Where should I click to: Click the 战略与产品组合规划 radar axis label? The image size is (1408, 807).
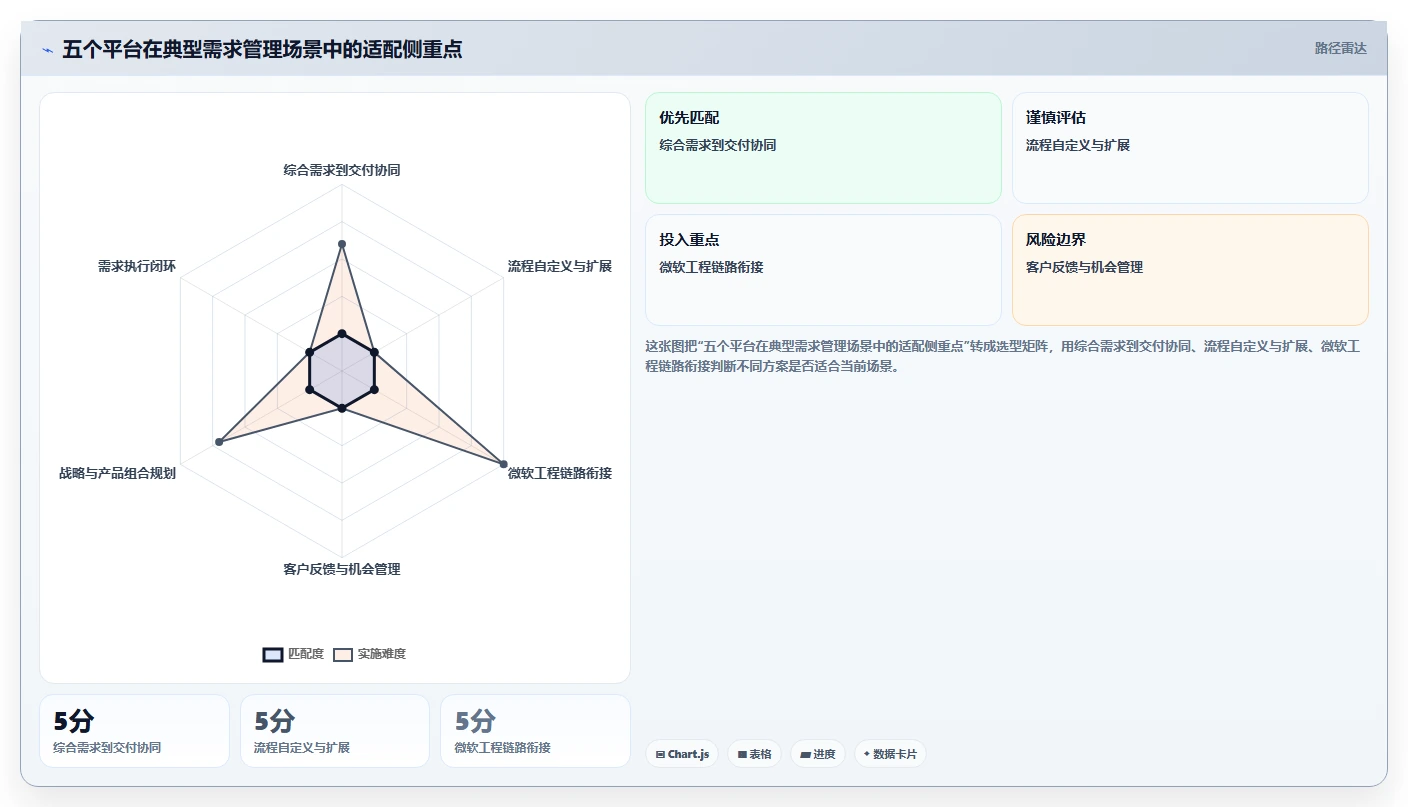click(117, 473)
